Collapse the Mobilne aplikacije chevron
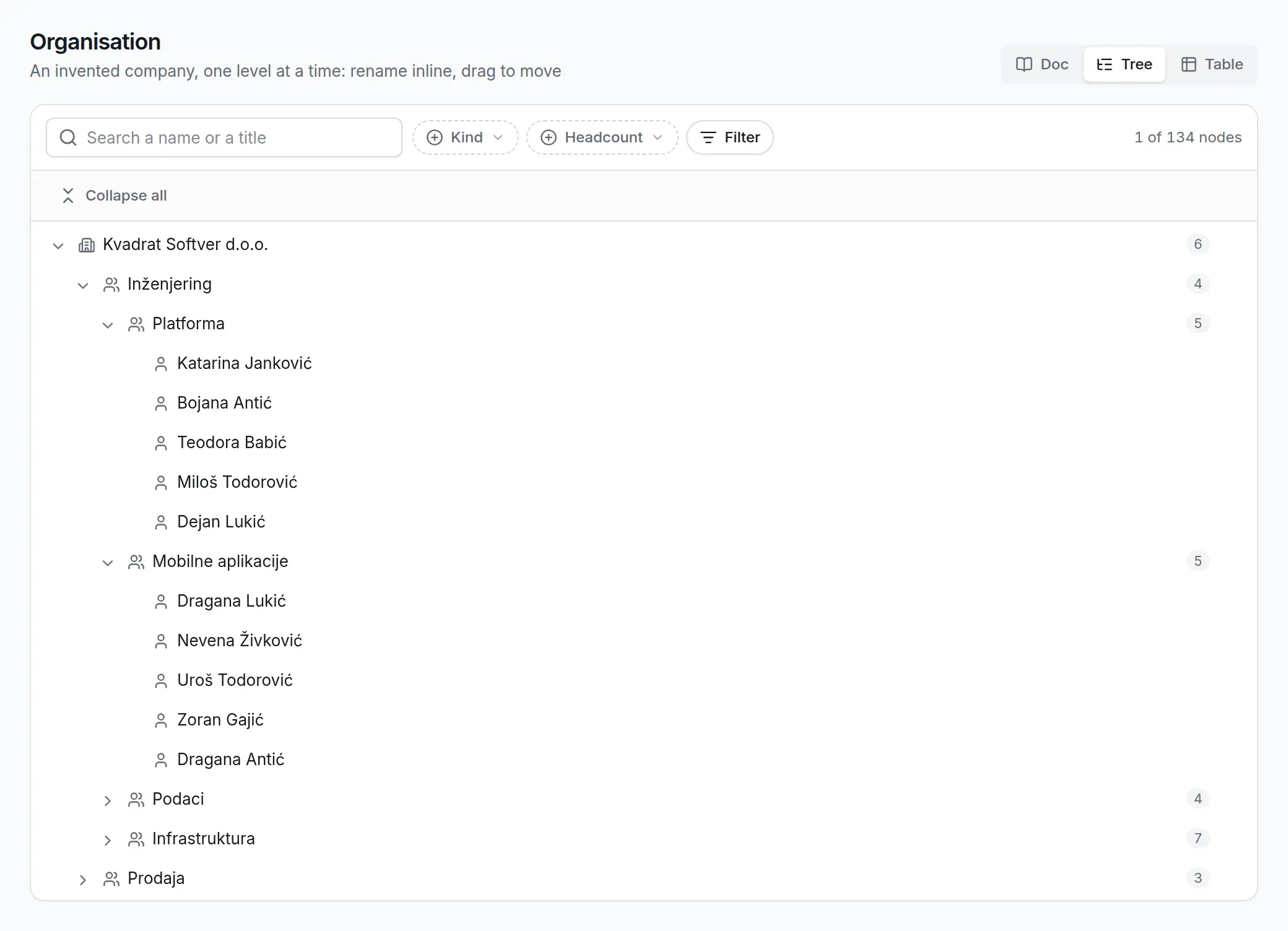Screen dimensions: 1288x931 [108, 563]
